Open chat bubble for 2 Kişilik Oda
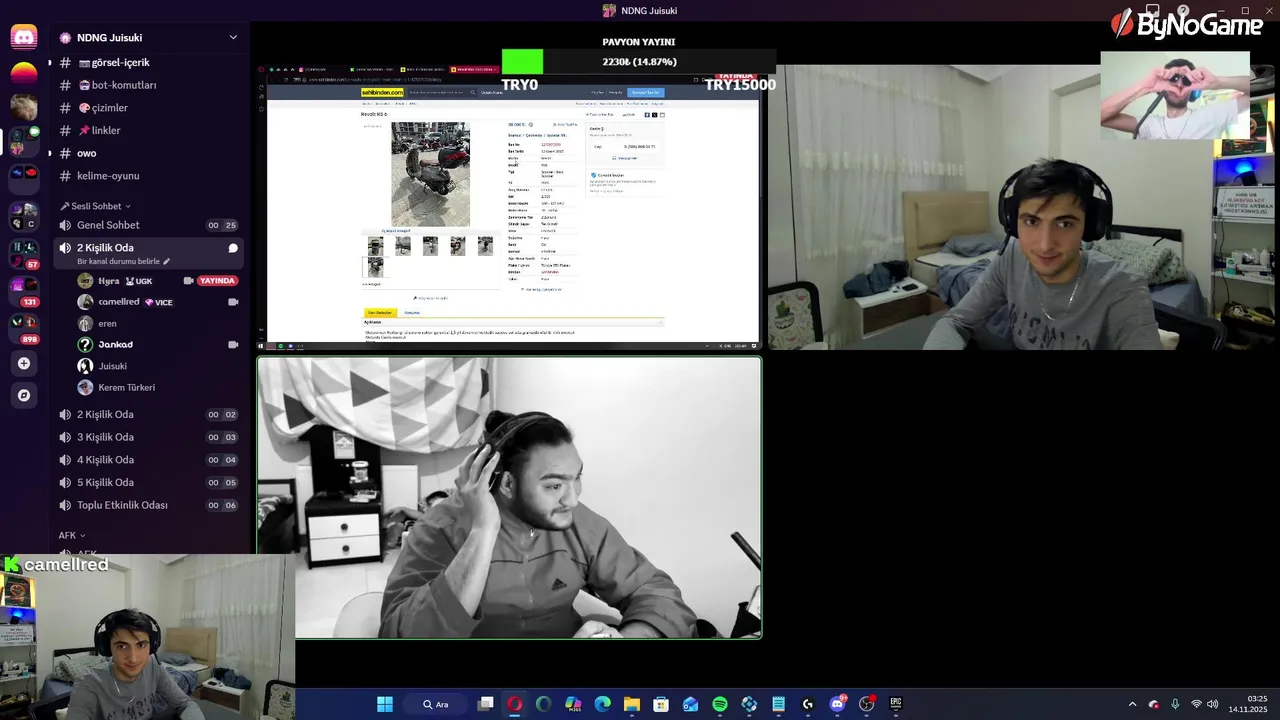Image resolution: width=1280 pixels, height=720 pixels. [x=233, y=248]
